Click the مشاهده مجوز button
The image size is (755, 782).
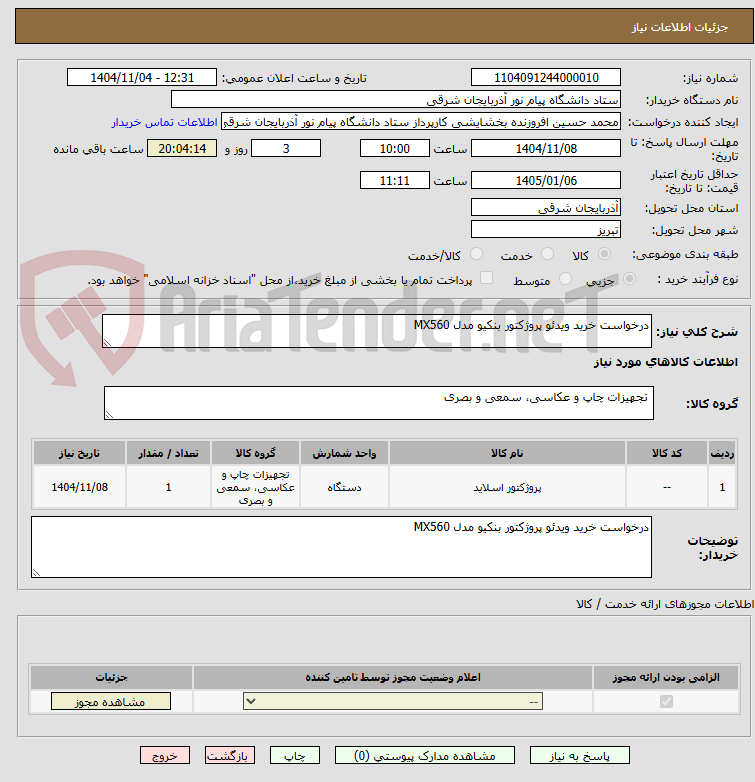[111, 701]
